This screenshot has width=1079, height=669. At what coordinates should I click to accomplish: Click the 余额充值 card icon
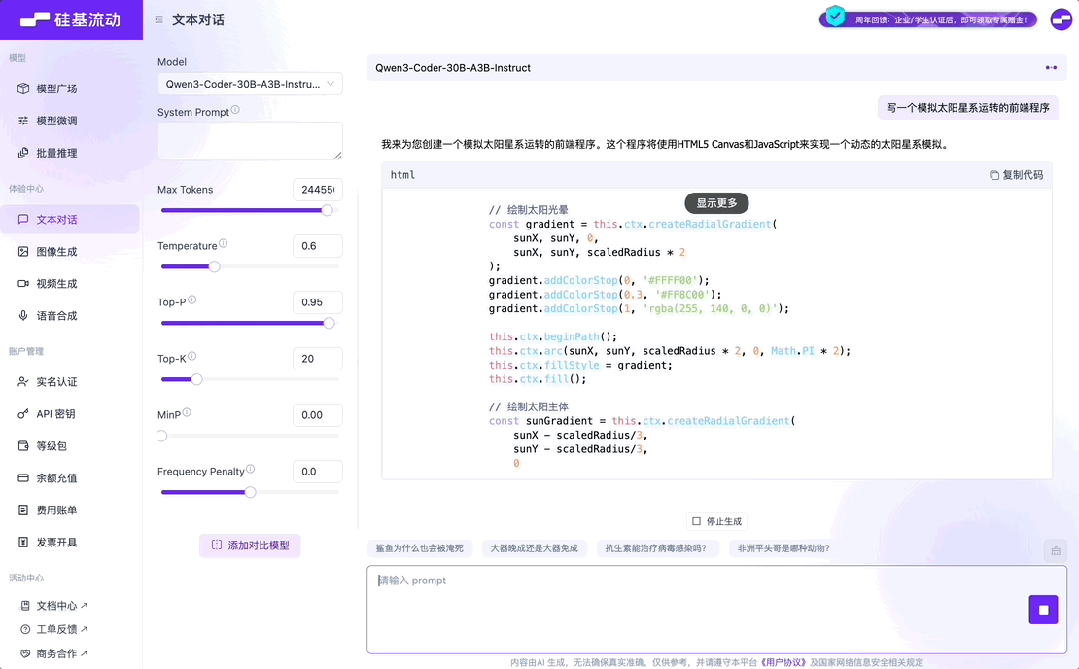click(x=23, y=478)
